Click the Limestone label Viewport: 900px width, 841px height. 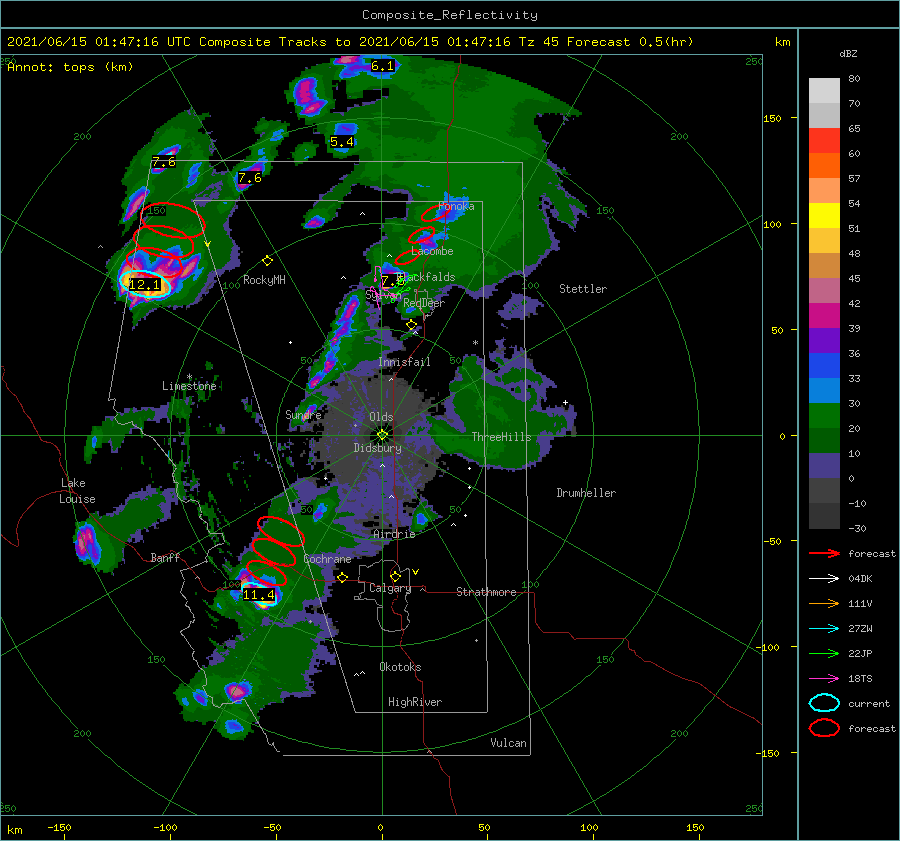pyautogui.click(x=189, y=386)
